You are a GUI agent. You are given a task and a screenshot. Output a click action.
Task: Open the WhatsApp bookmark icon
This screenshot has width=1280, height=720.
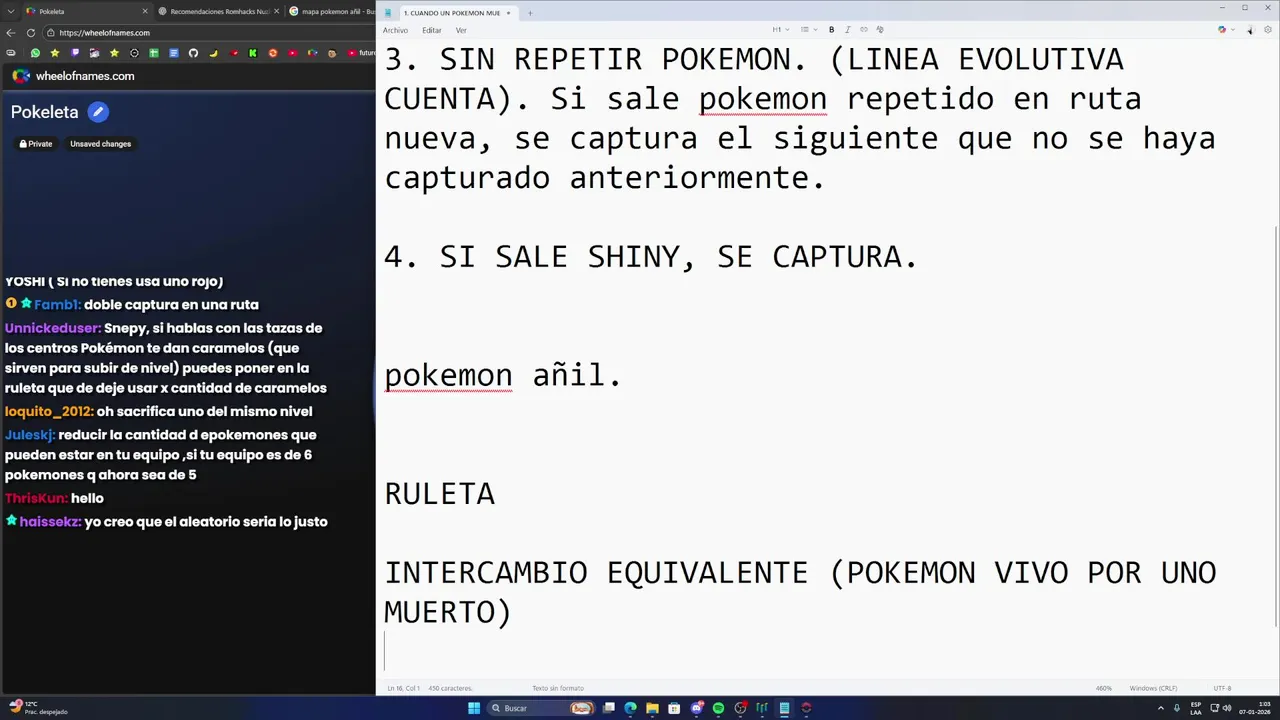(x=35, y=53)
